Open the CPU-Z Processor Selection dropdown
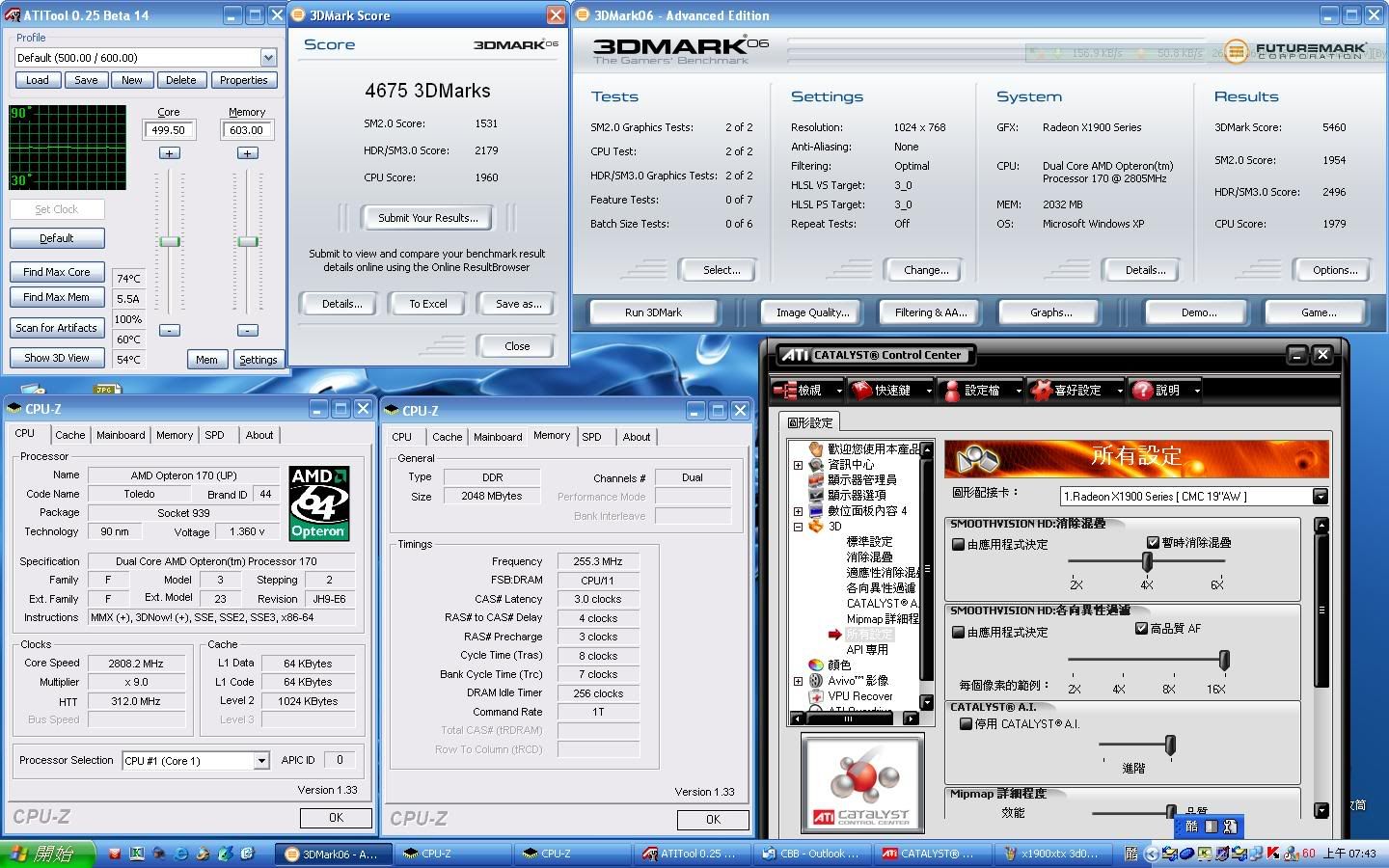 pyautogui.click(x=260, y=761)
